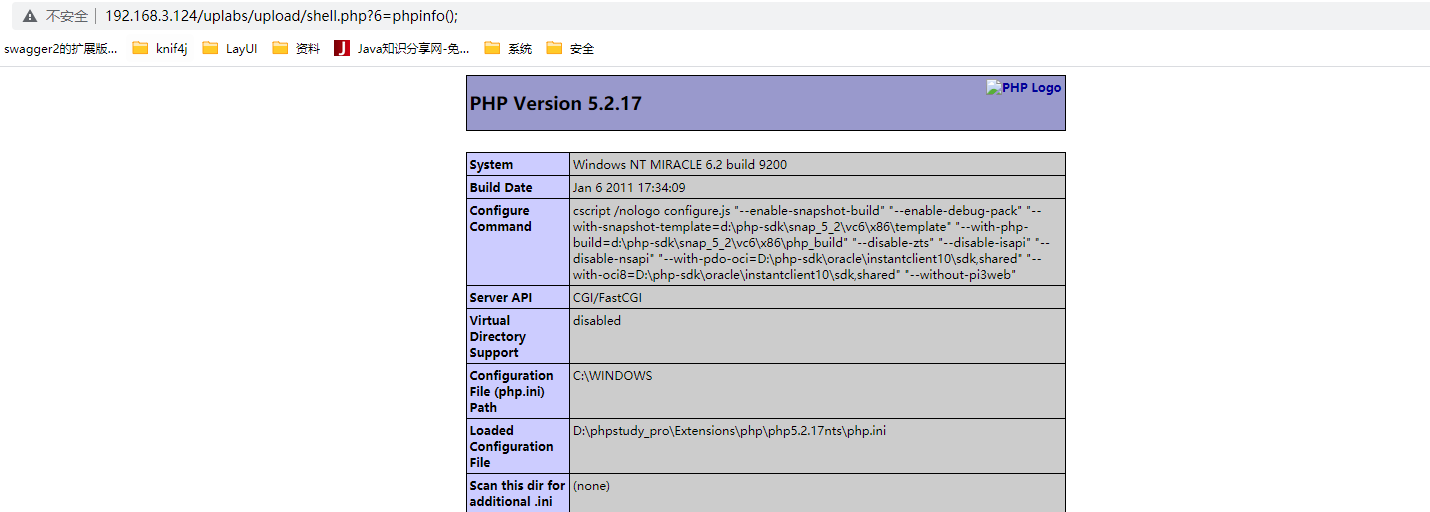Click the D:\phpstudy_pro php.ini path
Viewport: 1430px width, 512px height.
(x=729, y=431)
